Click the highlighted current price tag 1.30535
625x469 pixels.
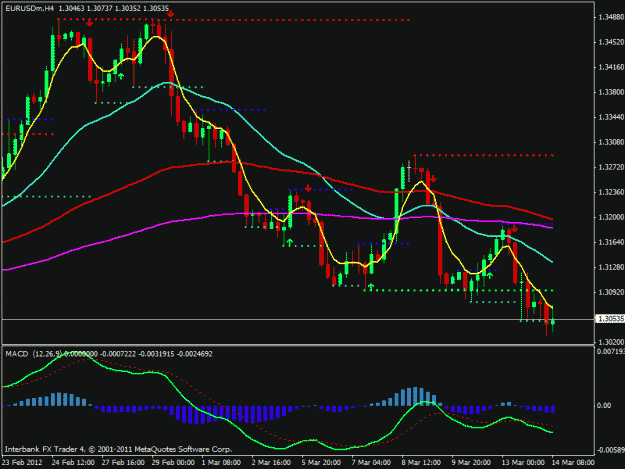[x=610, y=319]
